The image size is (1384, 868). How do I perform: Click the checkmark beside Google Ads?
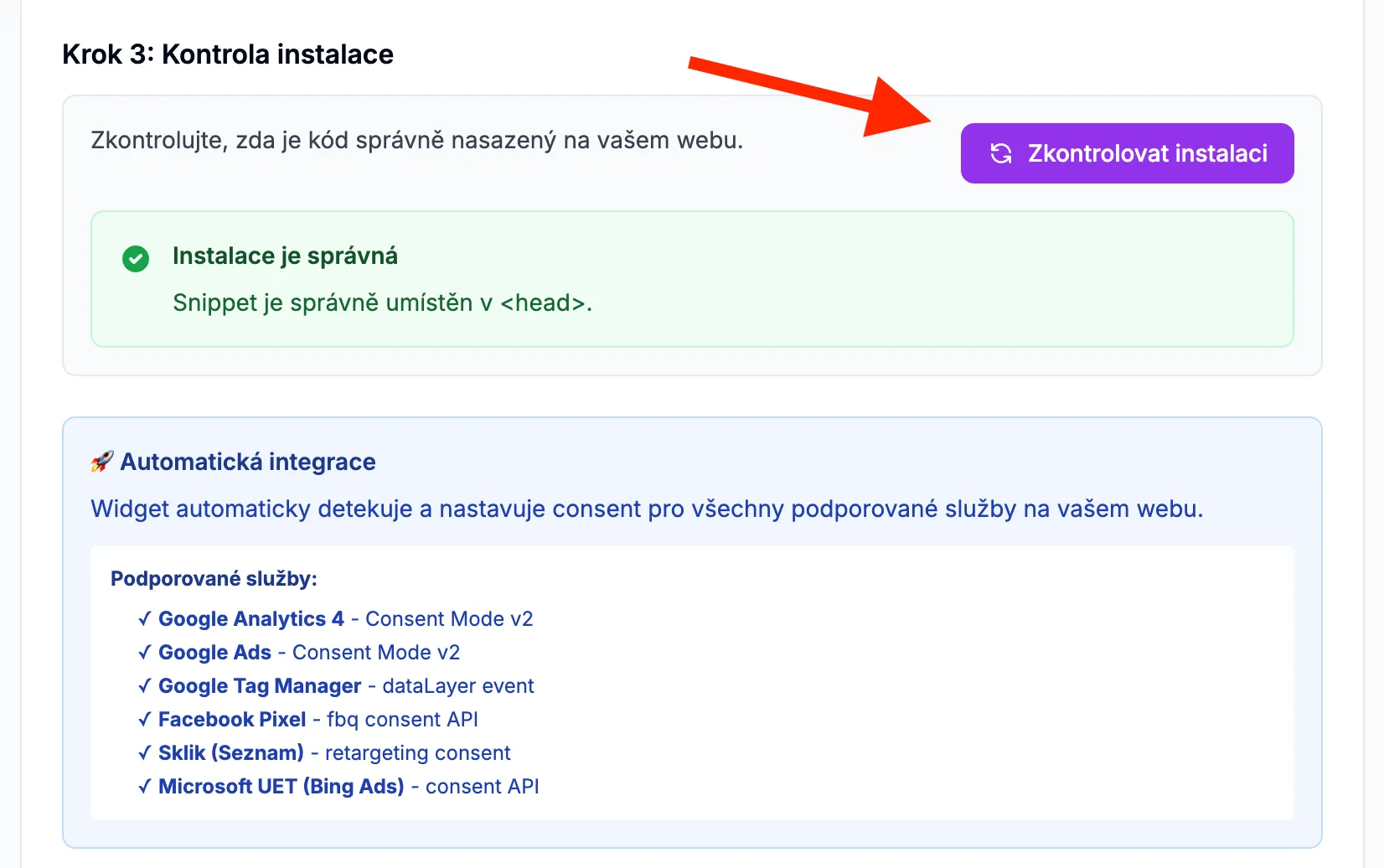(144, 652)
